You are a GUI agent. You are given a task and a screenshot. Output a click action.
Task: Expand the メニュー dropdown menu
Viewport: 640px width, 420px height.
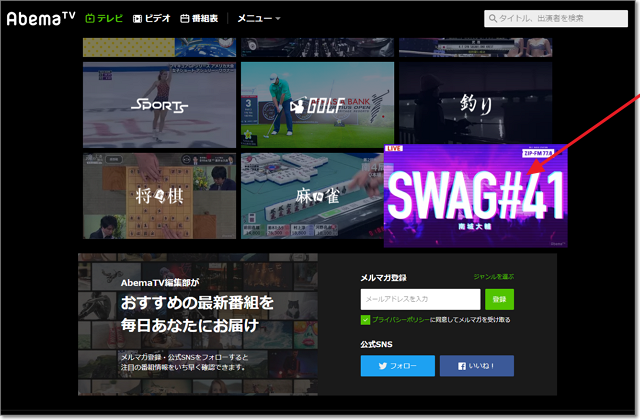point(258,18)
